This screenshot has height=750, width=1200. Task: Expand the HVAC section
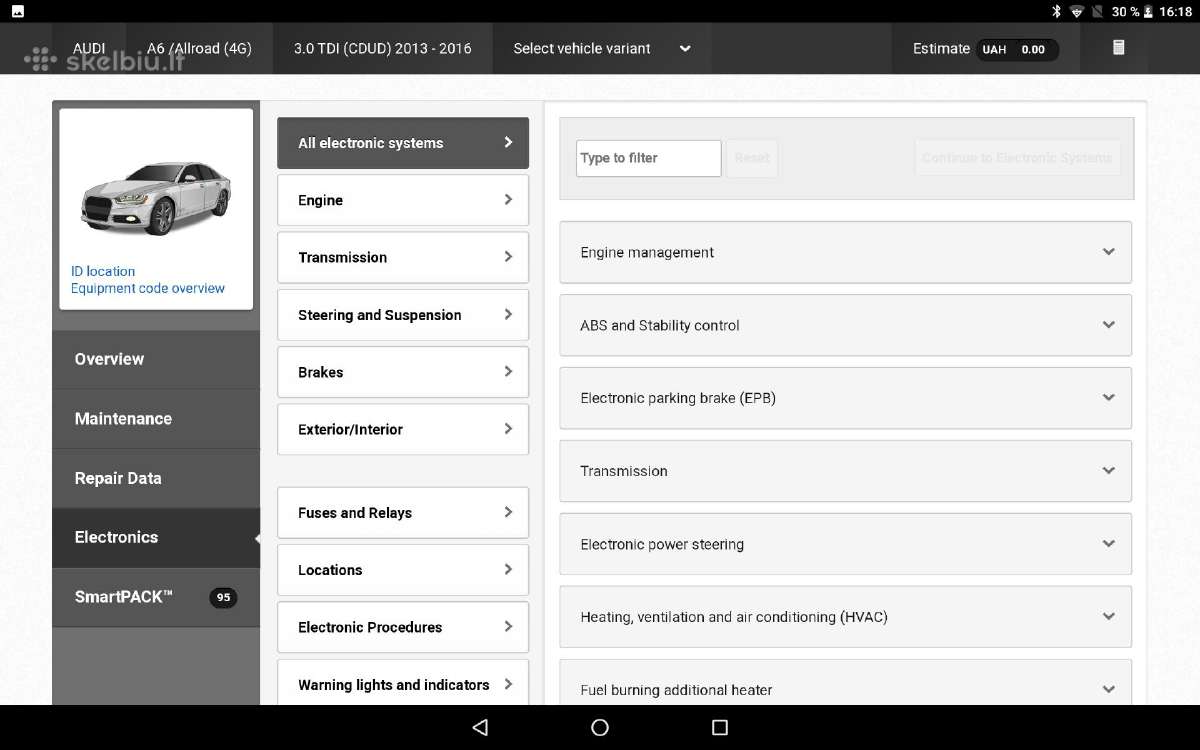tap(845, 617)
